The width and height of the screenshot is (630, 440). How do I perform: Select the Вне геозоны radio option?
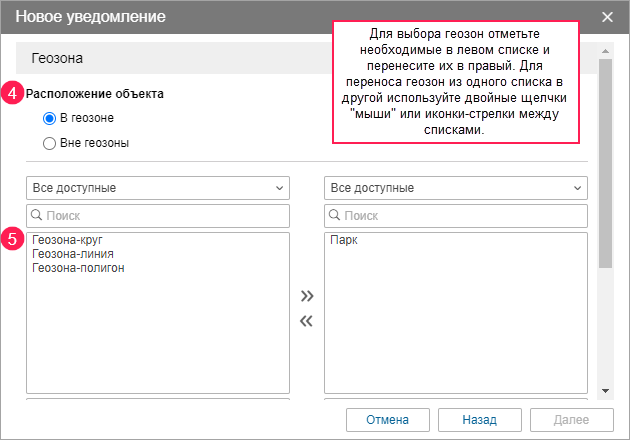50,143
